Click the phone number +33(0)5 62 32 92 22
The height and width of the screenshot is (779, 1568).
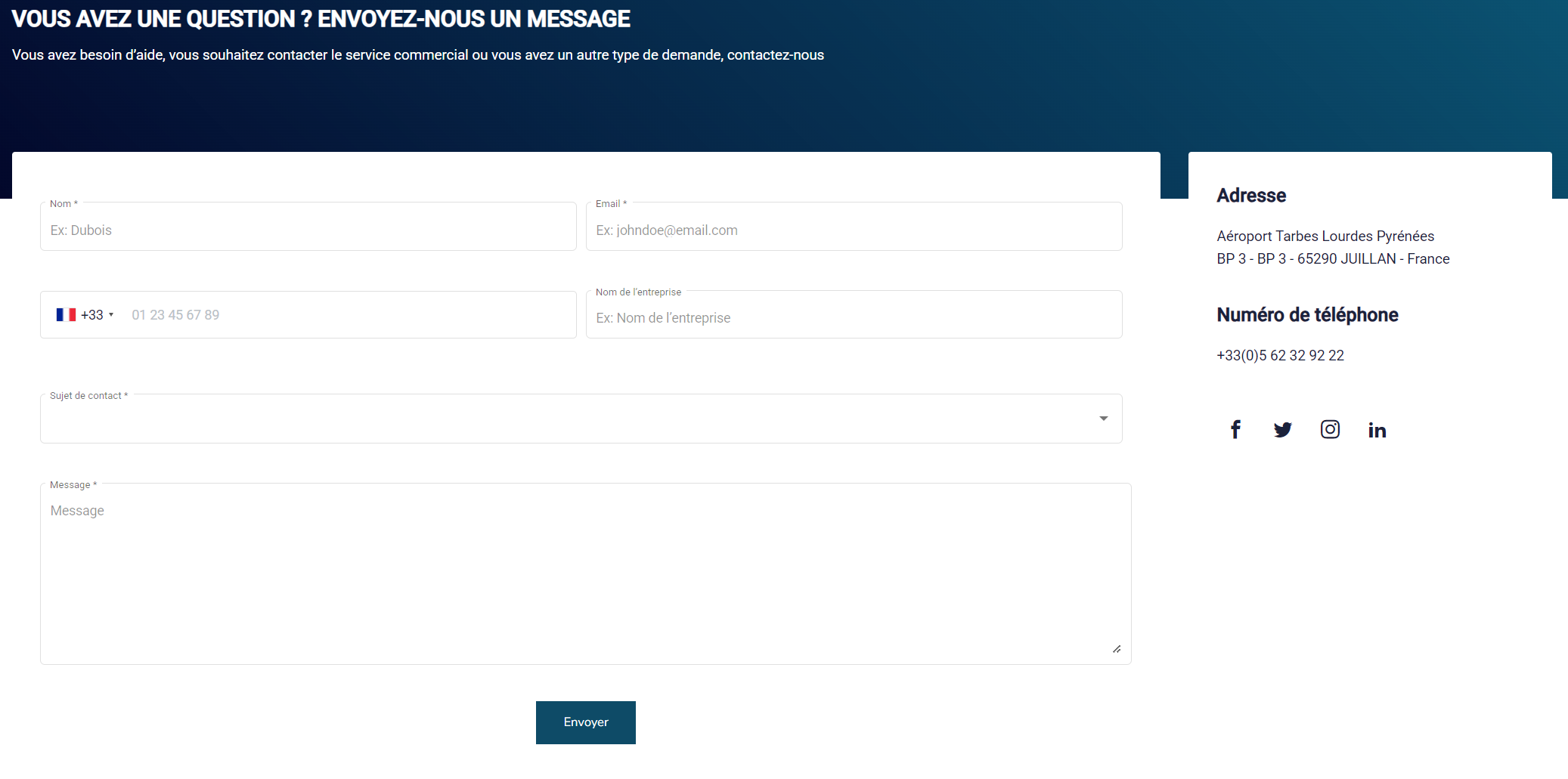click(1280, 356)
